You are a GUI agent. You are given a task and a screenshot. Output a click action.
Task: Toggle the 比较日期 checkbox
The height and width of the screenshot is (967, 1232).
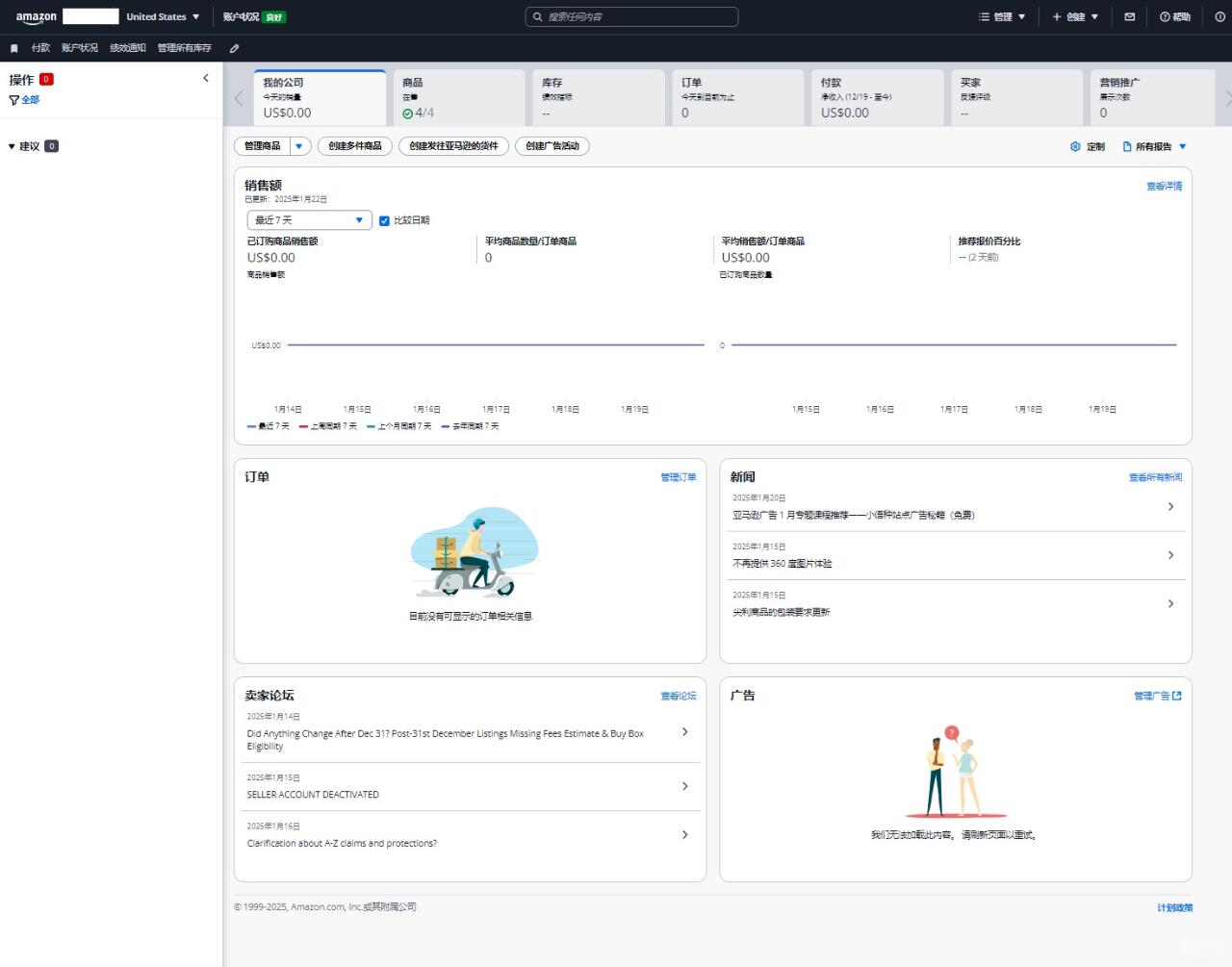(x=384, y=220)
